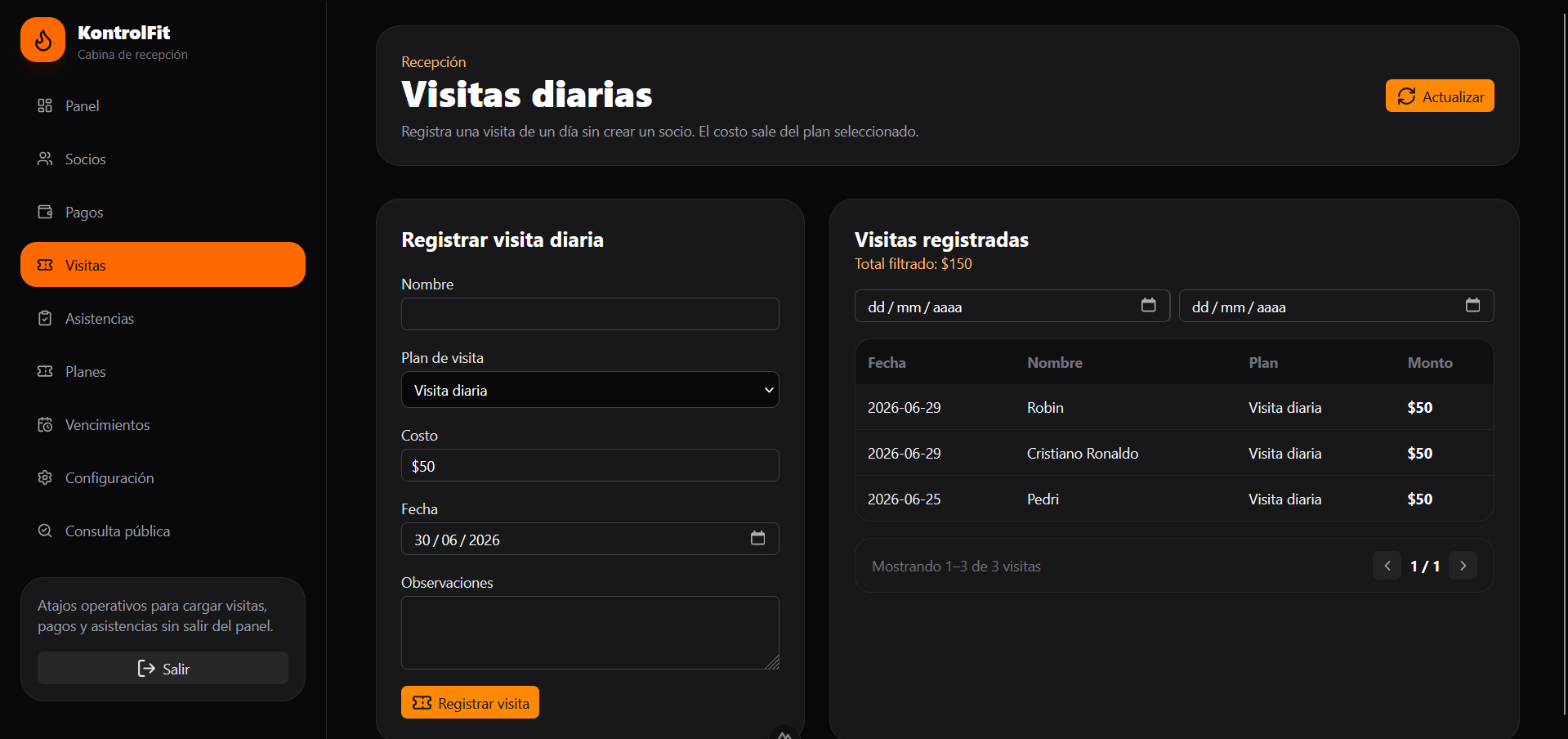
Task: Click the Plan column header
Action: click(1262, 362)
